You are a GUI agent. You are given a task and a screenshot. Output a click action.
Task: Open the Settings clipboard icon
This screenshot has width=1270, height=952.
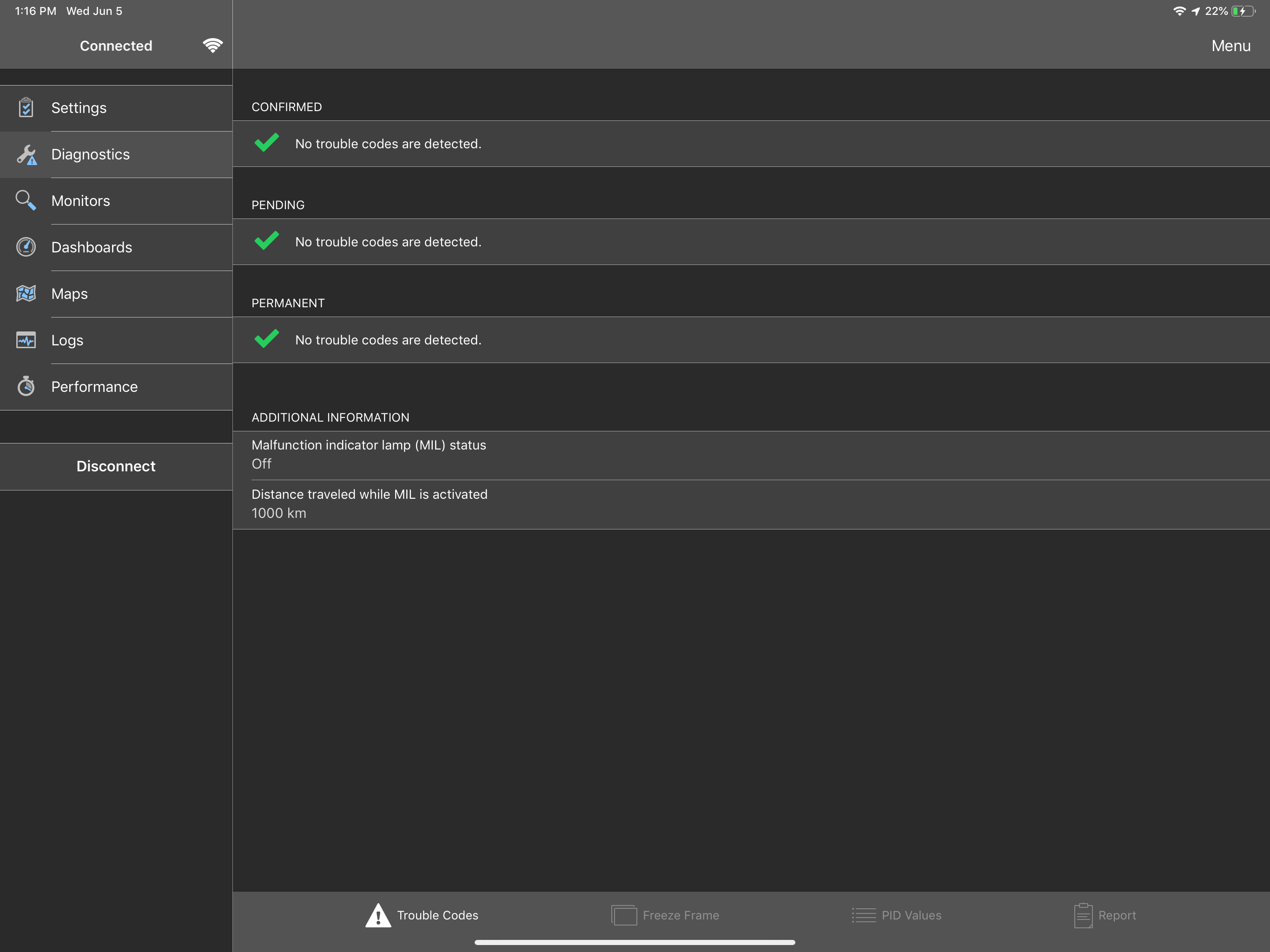click(x=26, y=107)
